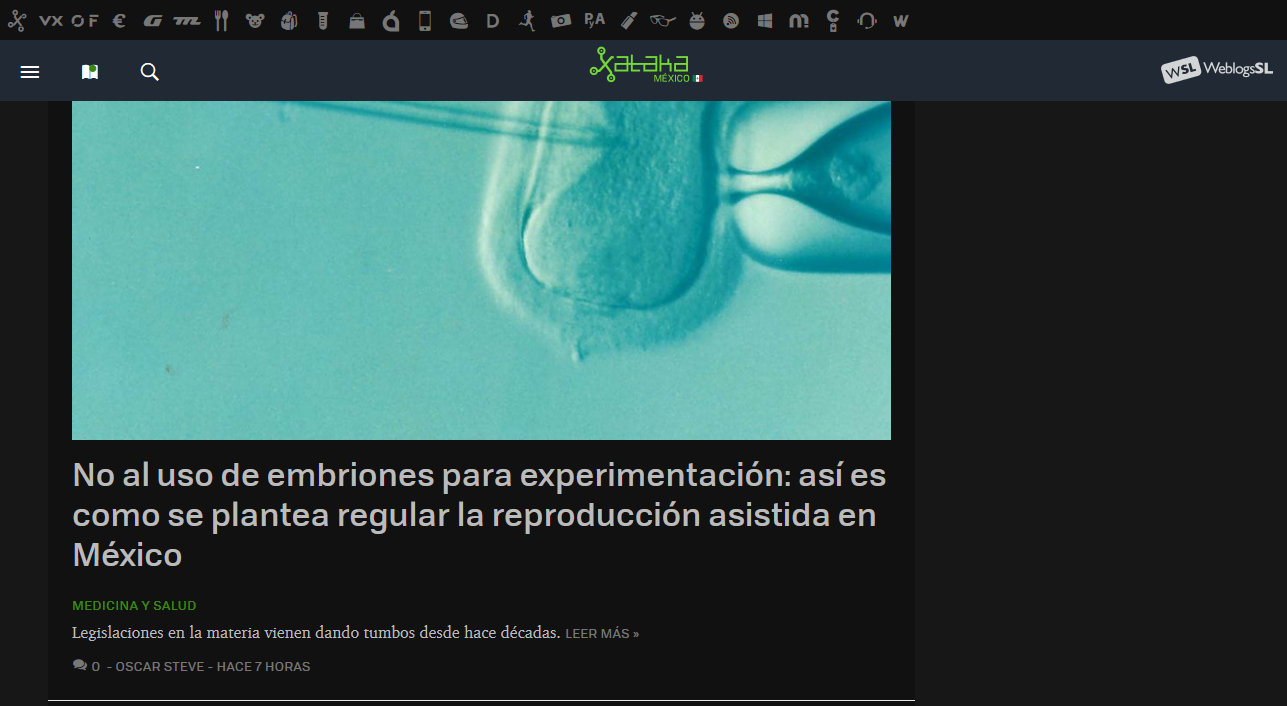Image resolution: width=1287 pixels, height=706 pixels.
Task: Select the headphones site icon
Action: 866,19
